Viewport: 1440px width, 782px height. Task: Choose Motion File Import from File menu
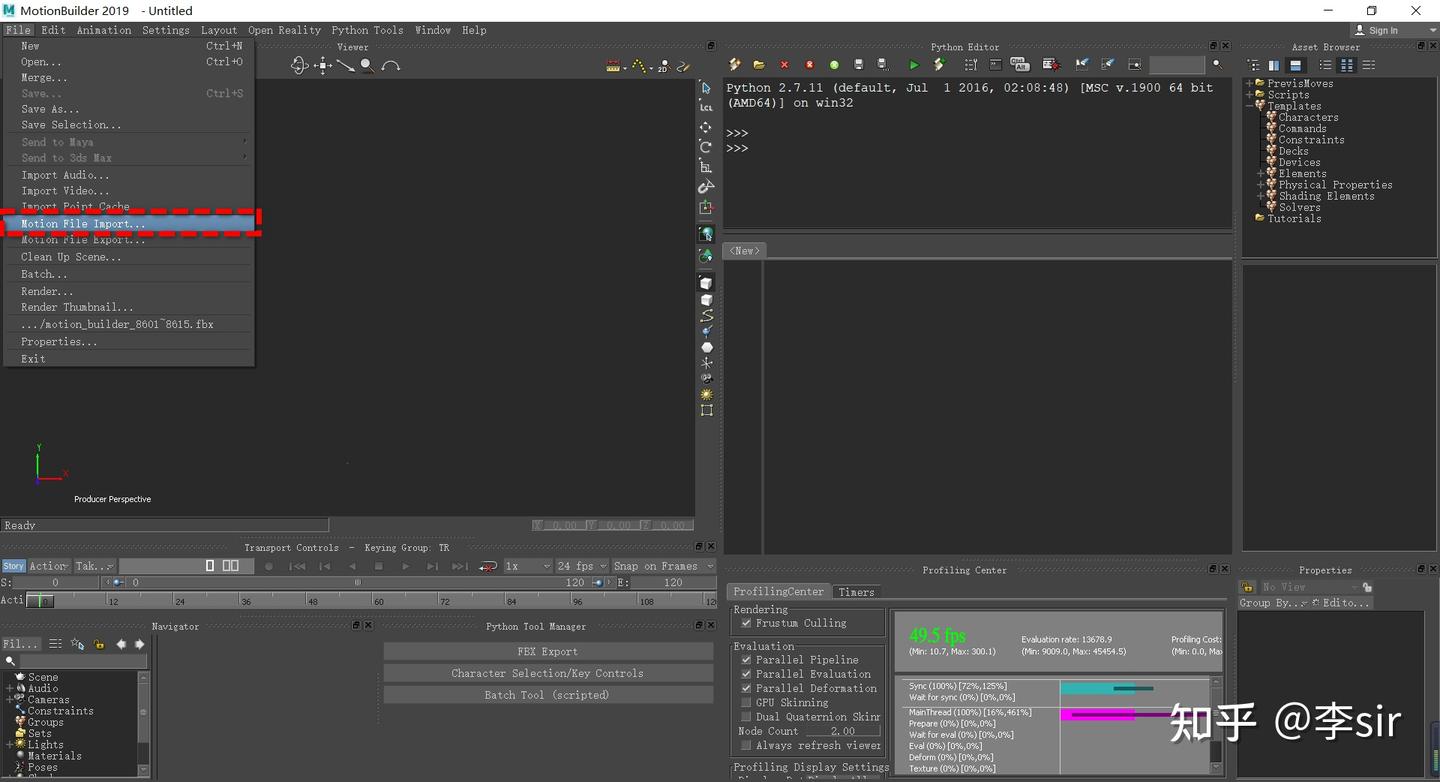click(83, 224)
